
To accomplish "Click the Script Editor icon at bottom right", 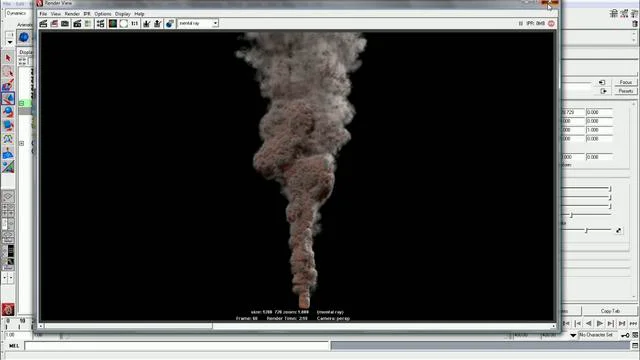I will tap(635, 346).
